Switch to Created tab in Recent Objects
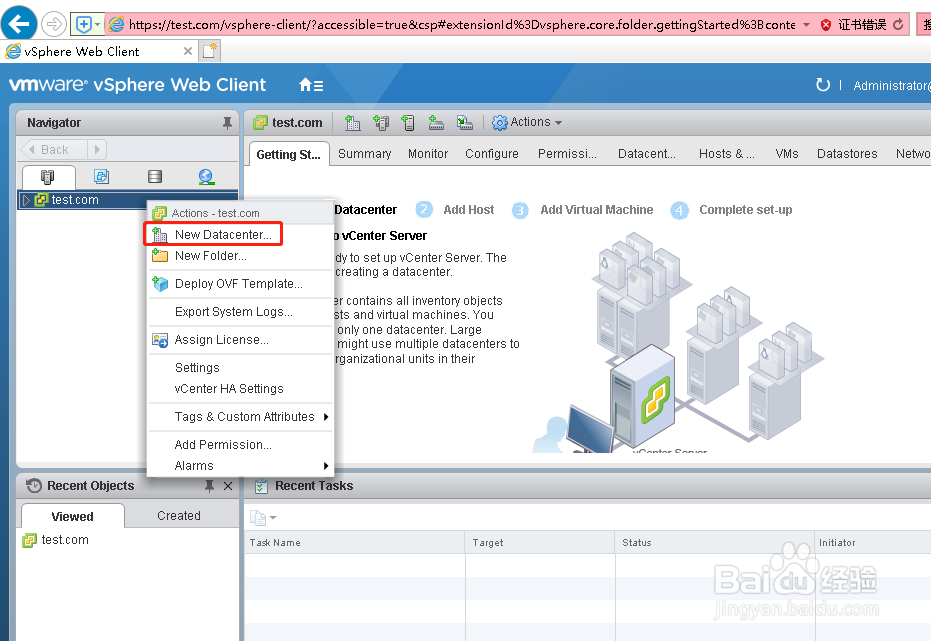The width and height of the screenshot is (931, 641). pos(179,516)
